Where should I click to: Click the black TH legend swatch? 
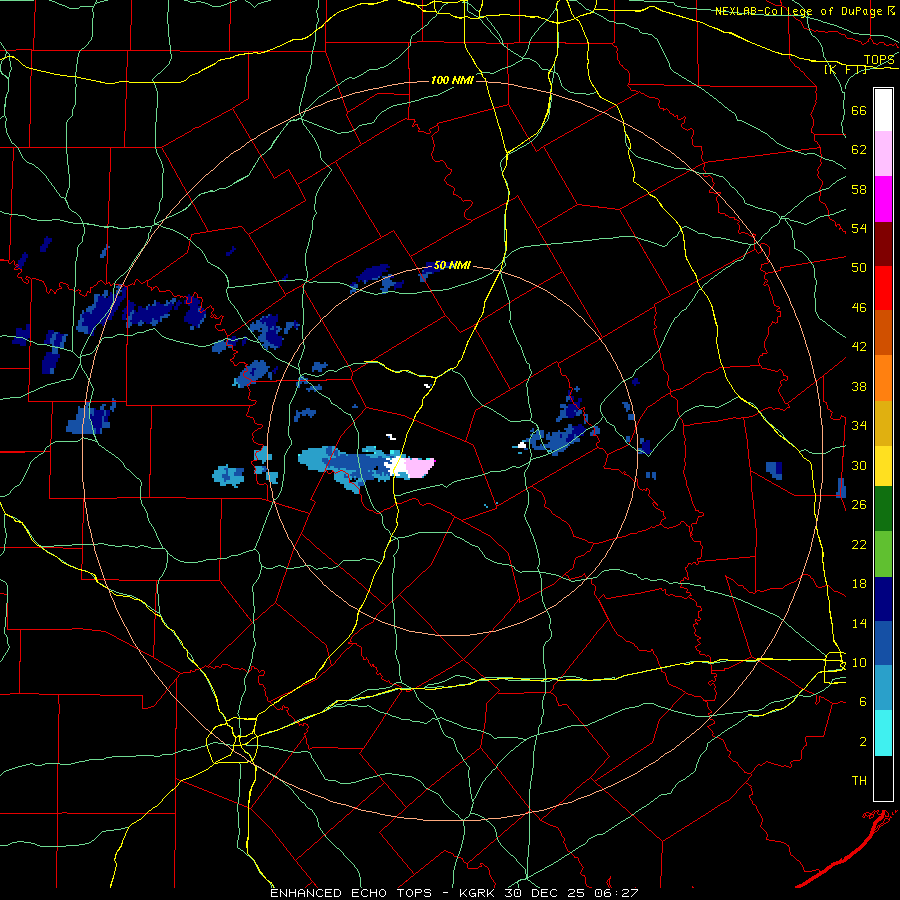883,778
